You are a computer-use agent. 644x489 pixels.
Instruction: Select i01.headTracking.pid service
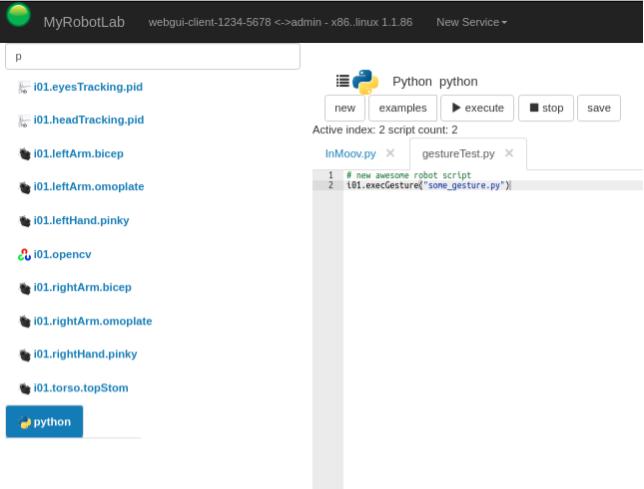coord(89,120)
